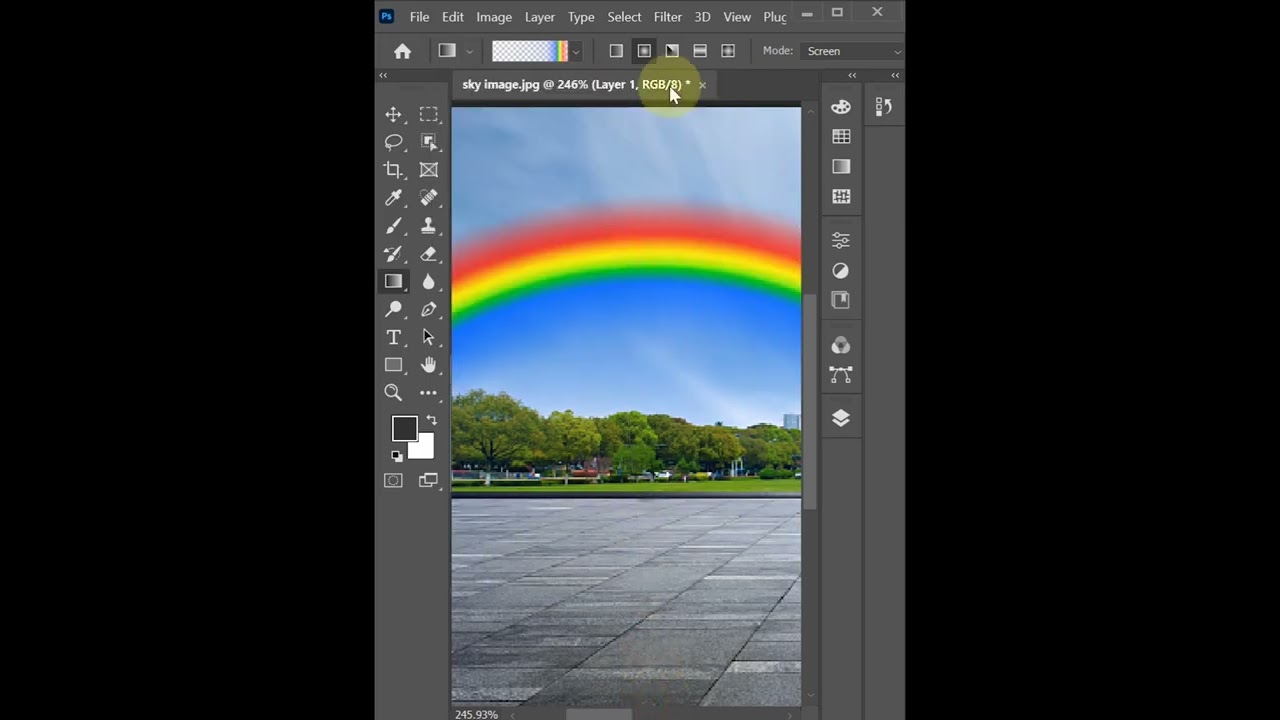
Task: Activate the Gradient tool in toolbar
Action: [393, 282]
